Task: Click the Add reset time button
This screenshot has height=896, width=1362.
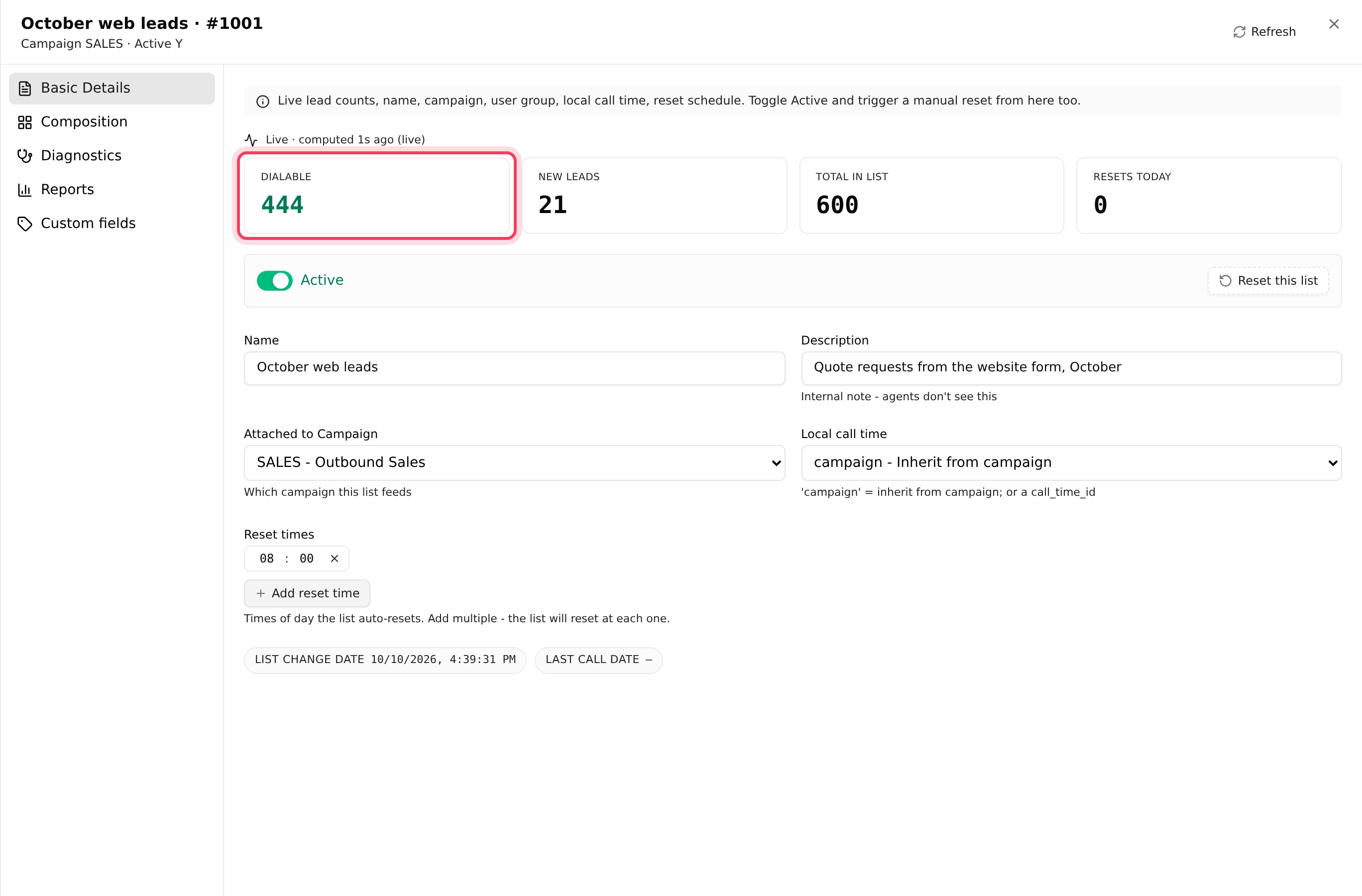Action: pos(307,593)
